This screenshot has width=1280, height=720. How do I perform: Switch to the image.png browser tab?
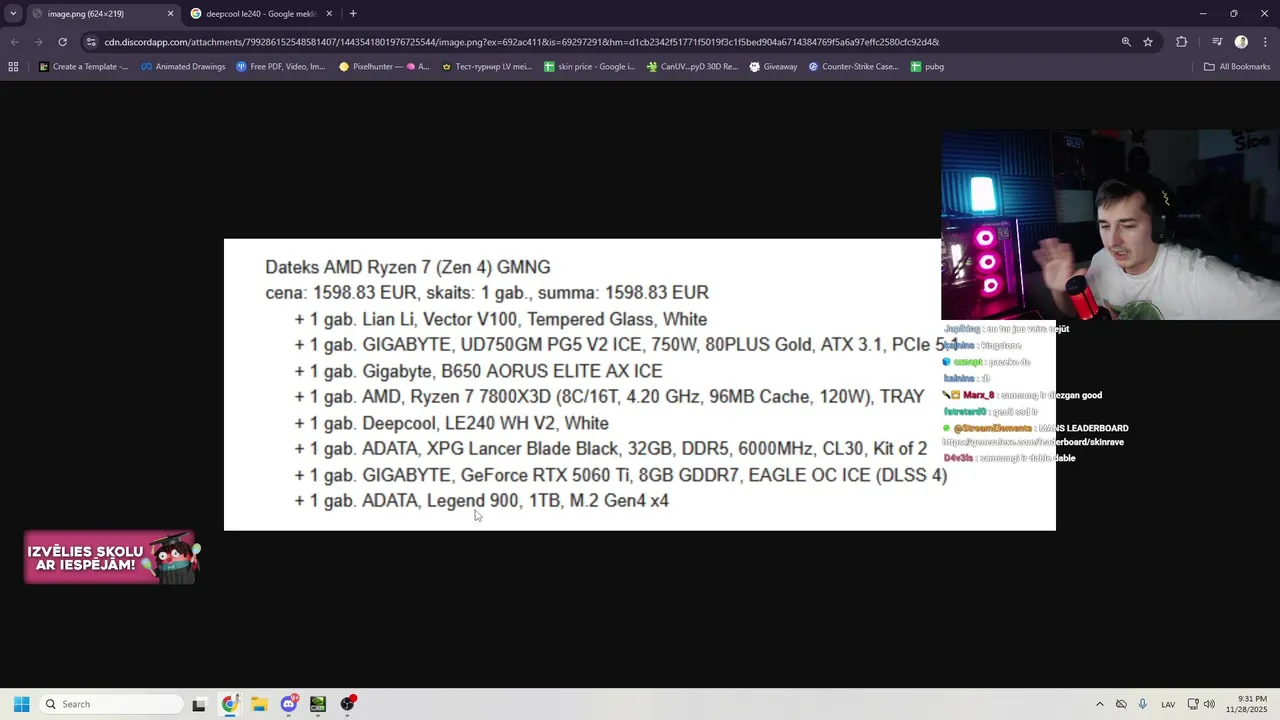tap(101, 14)
